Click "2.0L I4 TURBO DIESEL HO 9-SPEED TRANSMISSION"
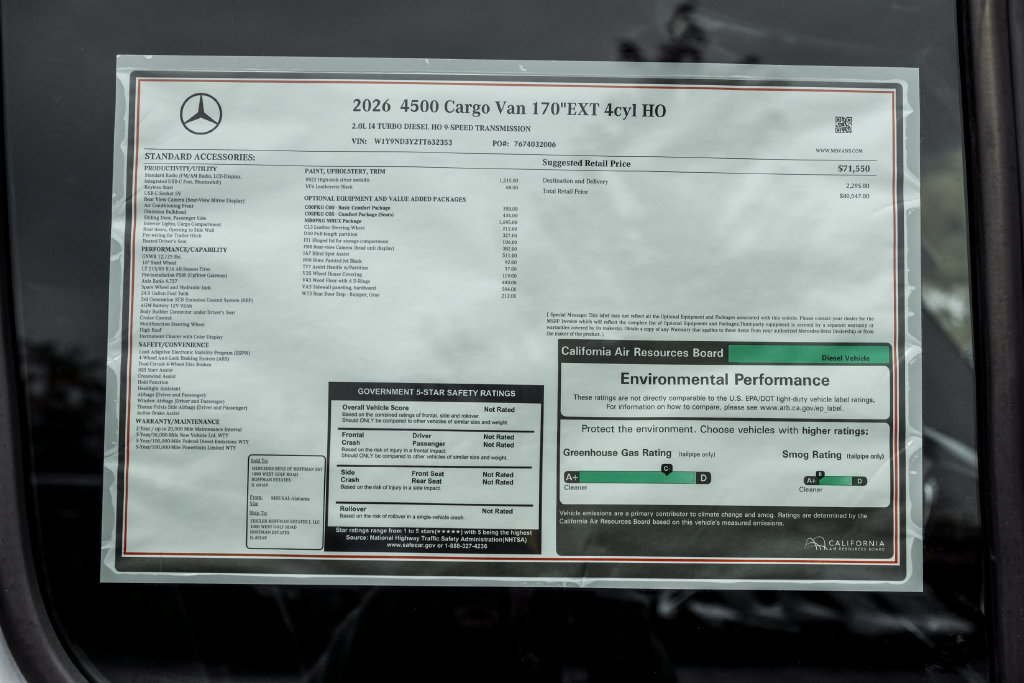The width and height of the screenshot is (1024, 683). 441,127
